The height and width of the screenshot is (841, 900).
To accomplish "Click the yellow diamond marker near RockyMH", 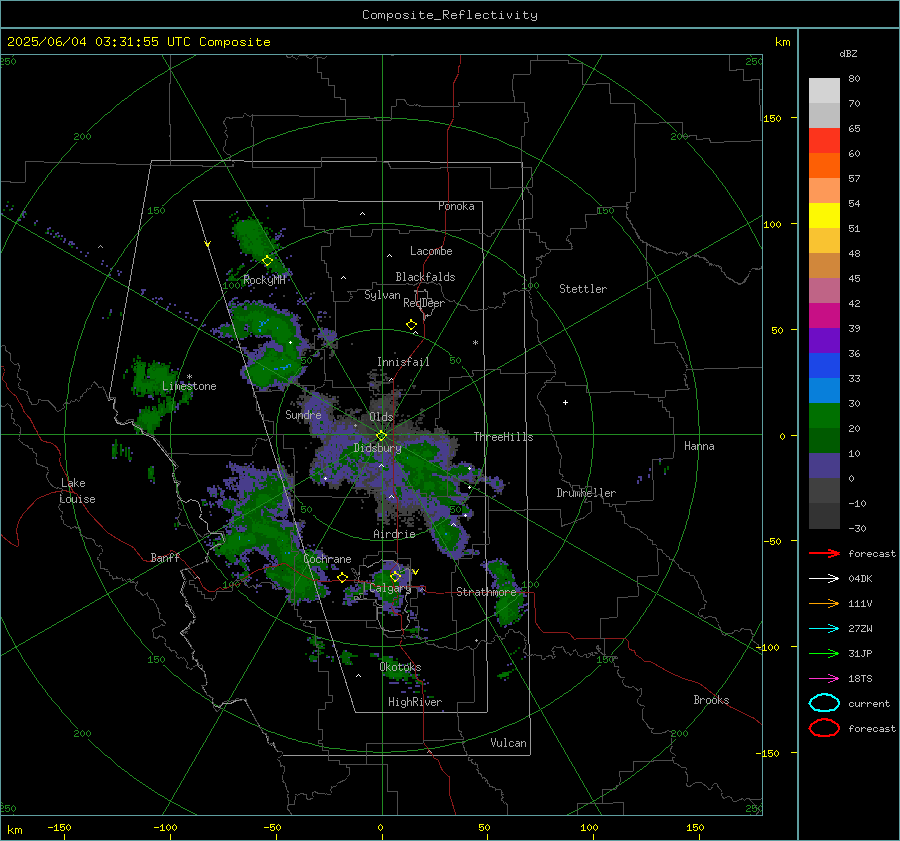I will [267, 261].
